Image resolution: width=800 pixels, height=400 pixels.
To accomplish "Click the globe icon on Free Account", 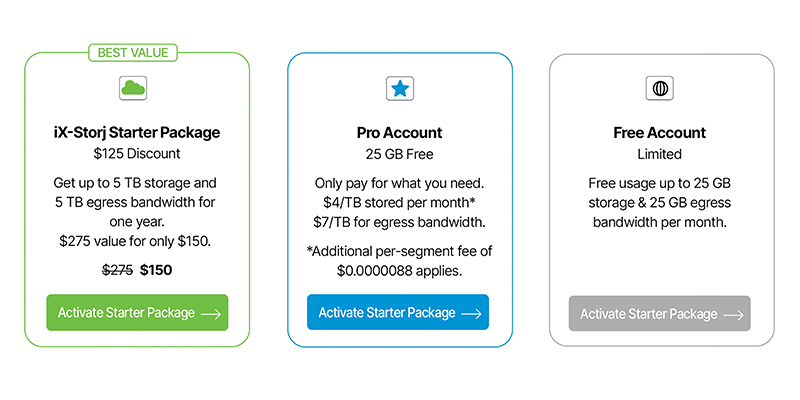I will [660, 89].
